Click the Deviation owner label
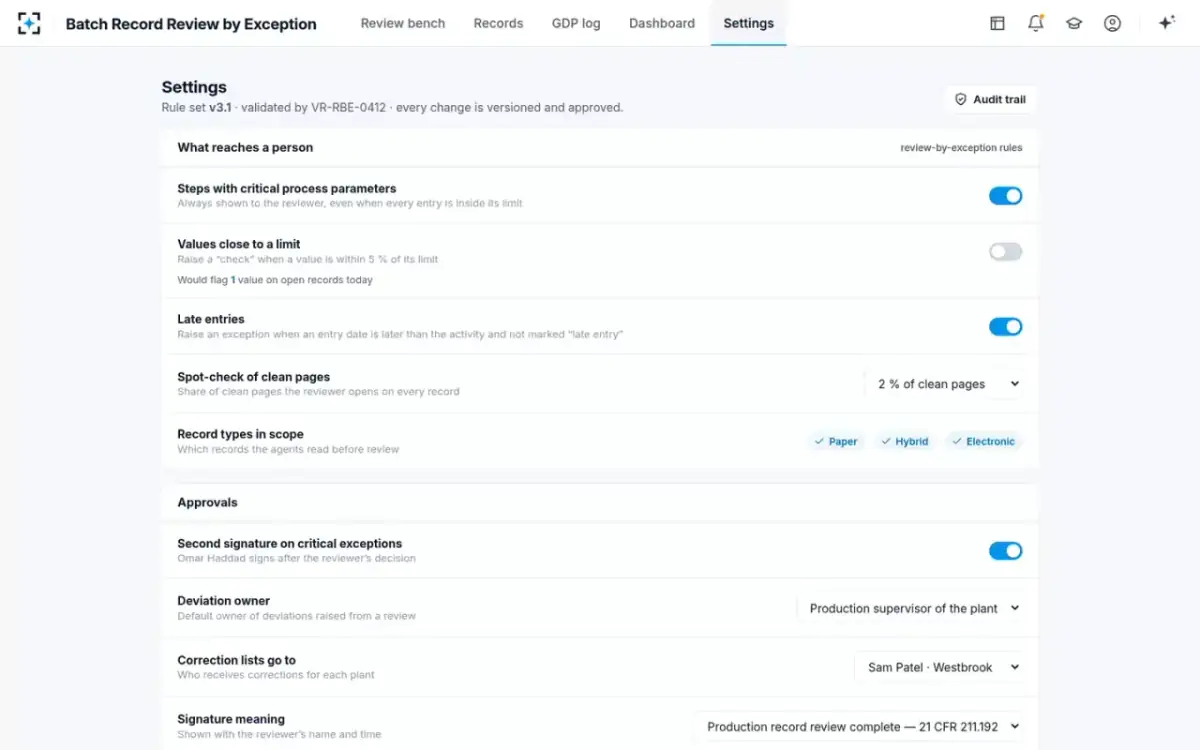 tap(223, 601)
